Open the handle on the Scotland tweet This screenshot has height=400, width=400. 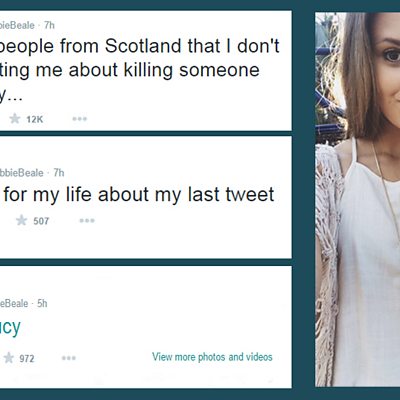[x=17, y=25]
